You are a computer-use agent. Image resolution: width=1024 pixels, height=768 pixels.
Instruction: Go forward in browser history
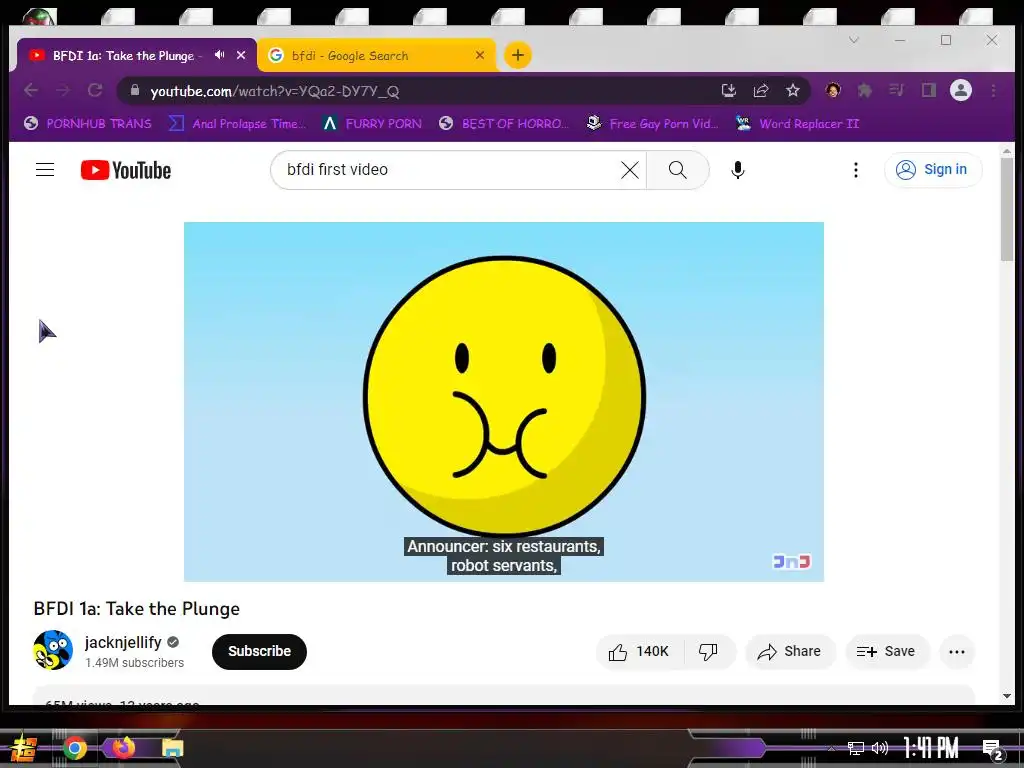pos(63,90)
